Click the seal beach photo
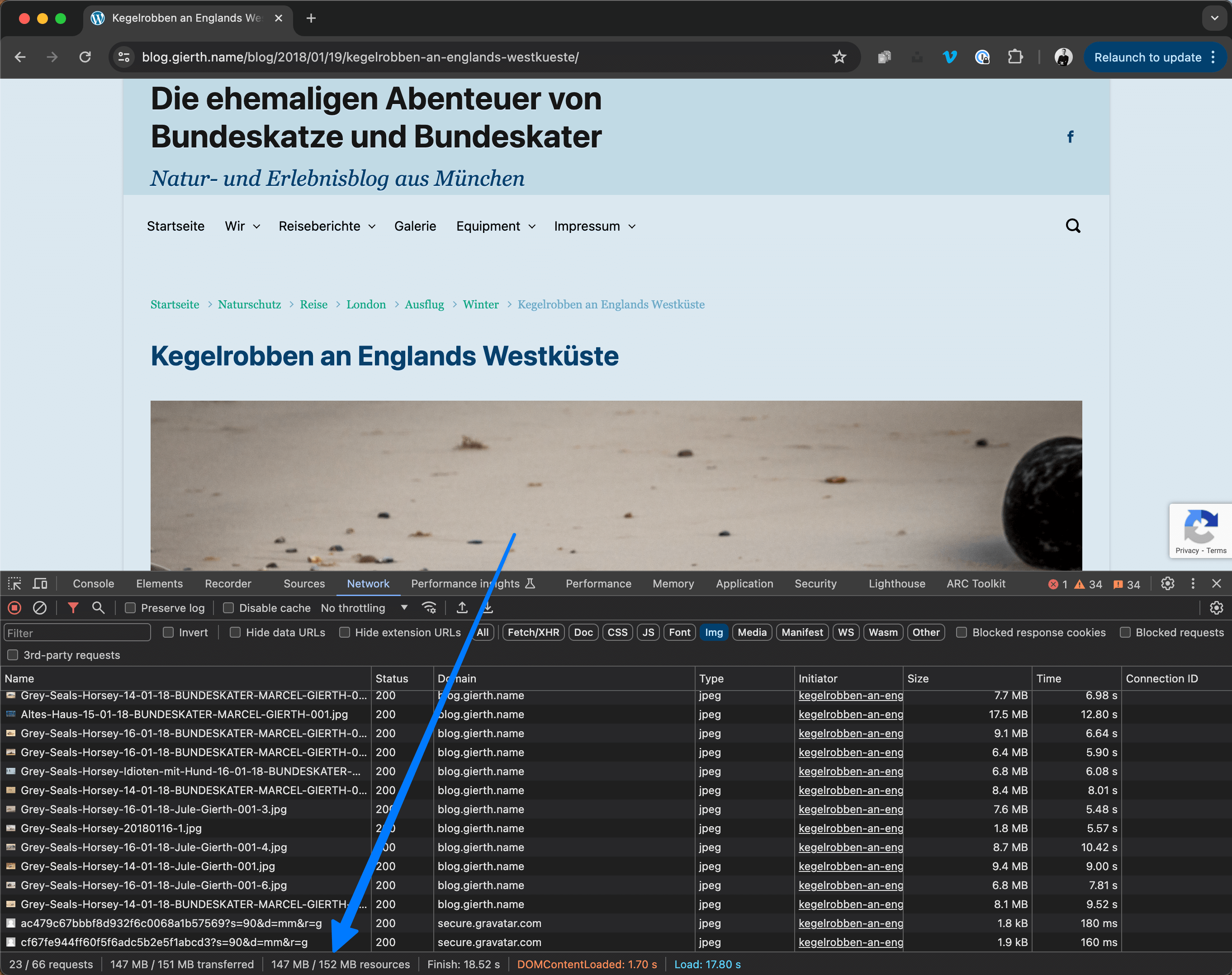The image size is (1232, 975). (616, 485)
